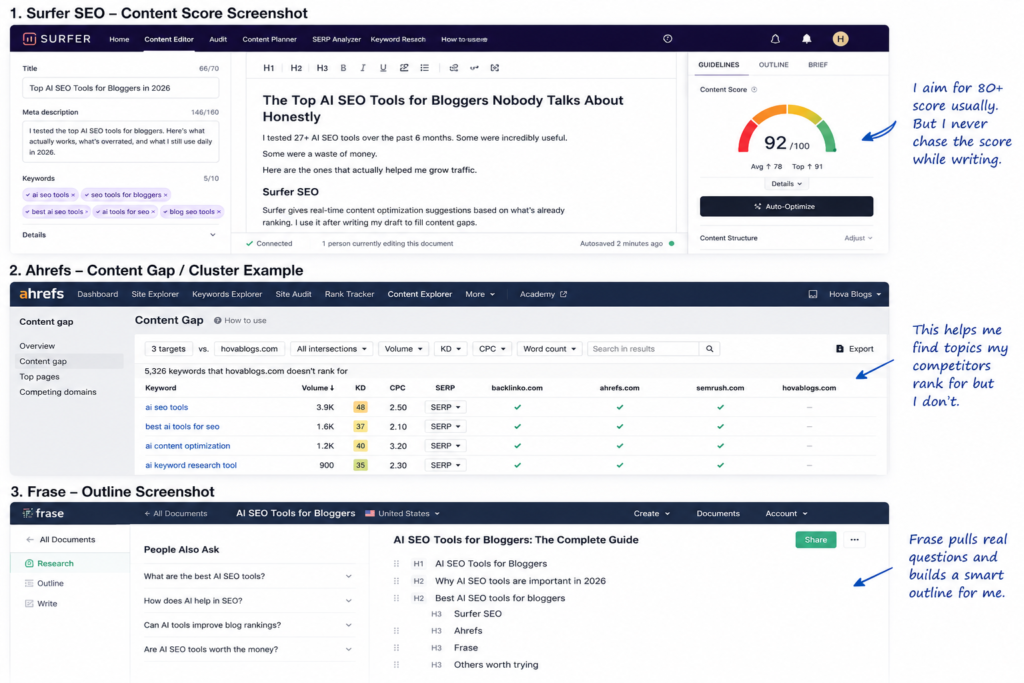Remove the 'seo tools for bloggers' keyword tag
The width and height of the screenshot is (1024, 683).
click(166, 195)
